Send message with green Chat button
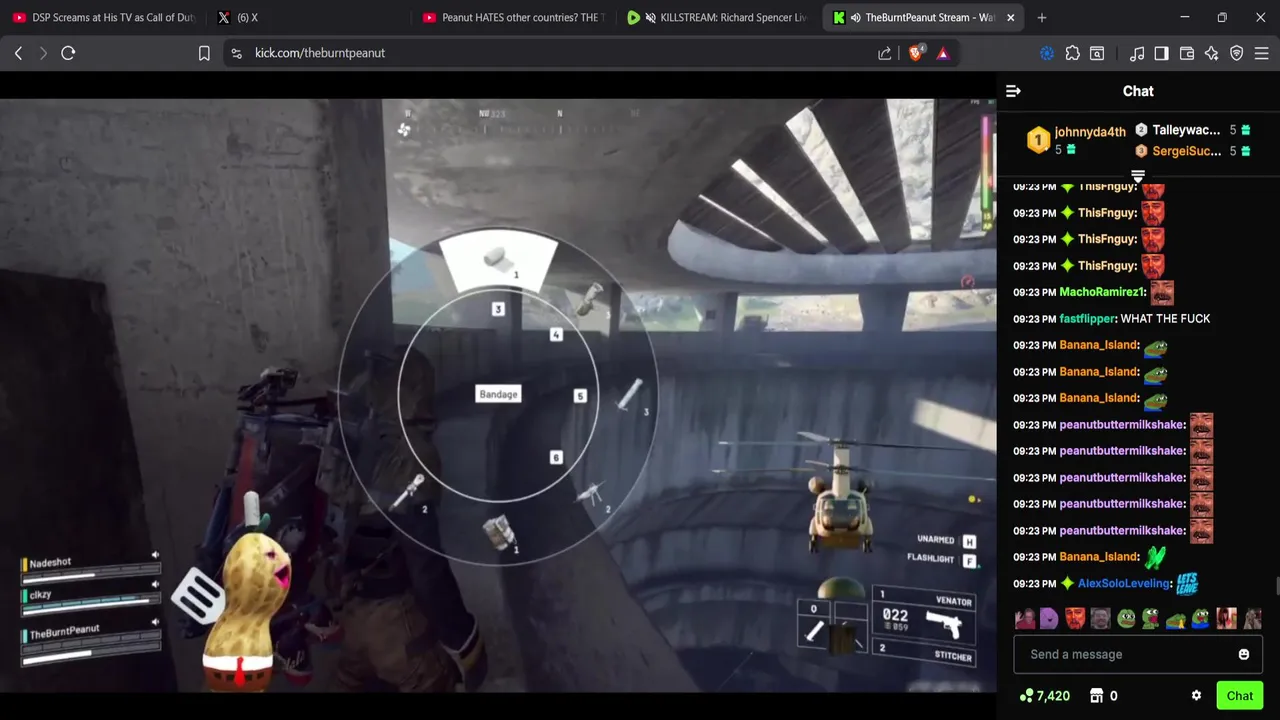 click(x=1240, y=696)
